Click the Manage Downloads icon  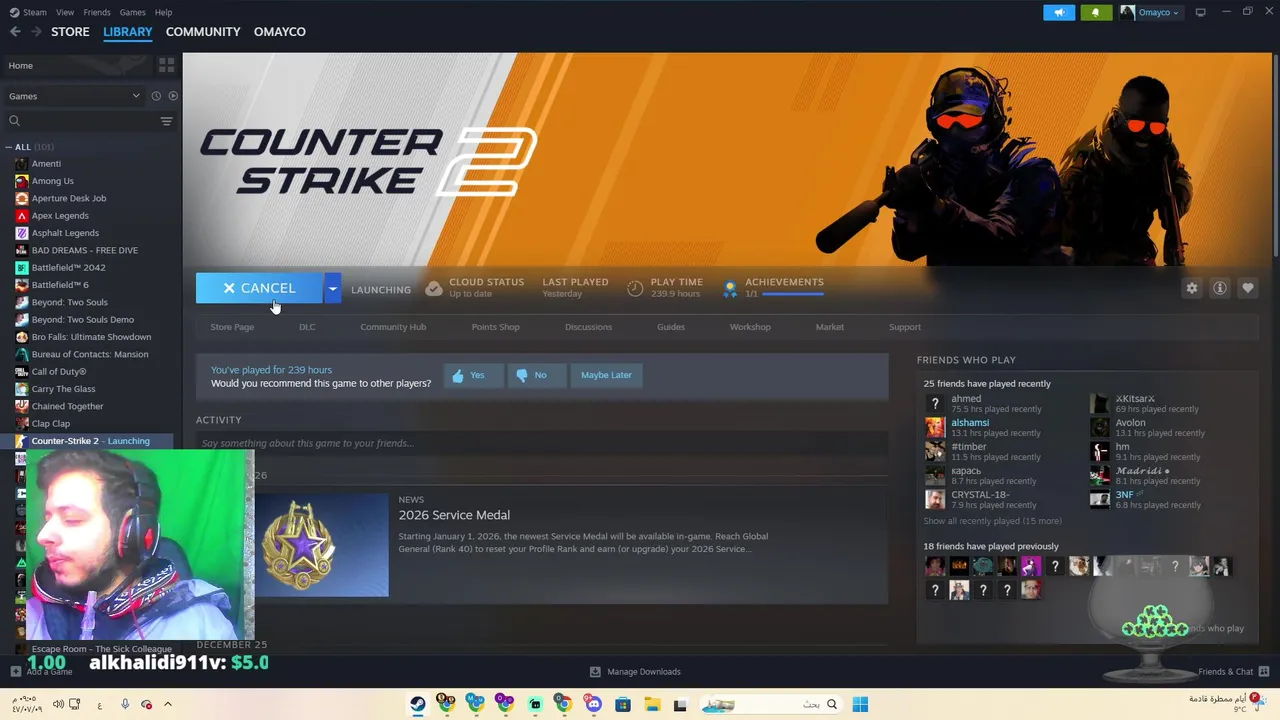(595, 672)
